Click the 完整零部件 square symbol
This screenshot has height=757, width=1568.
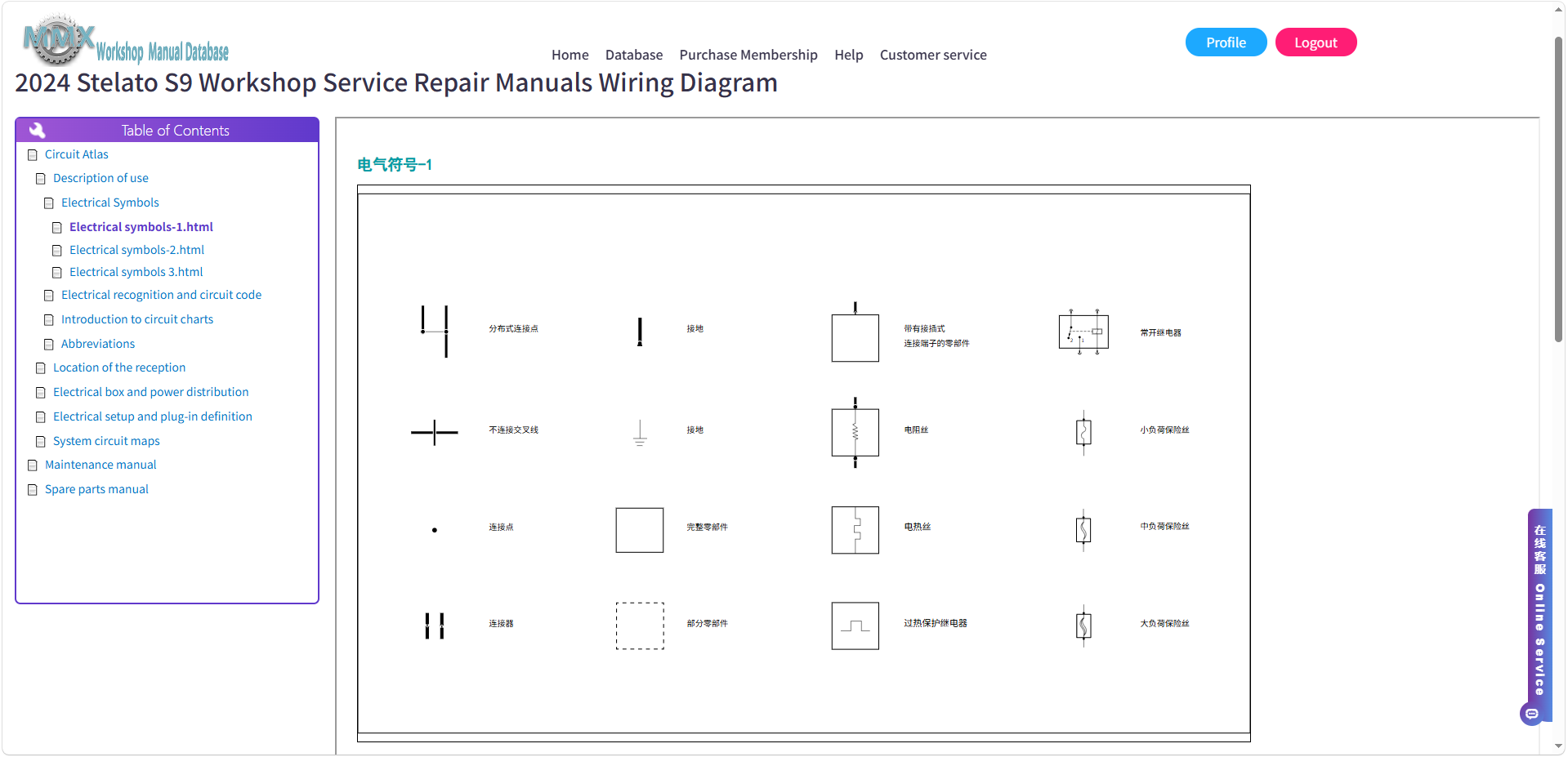[x=640, y=530]
